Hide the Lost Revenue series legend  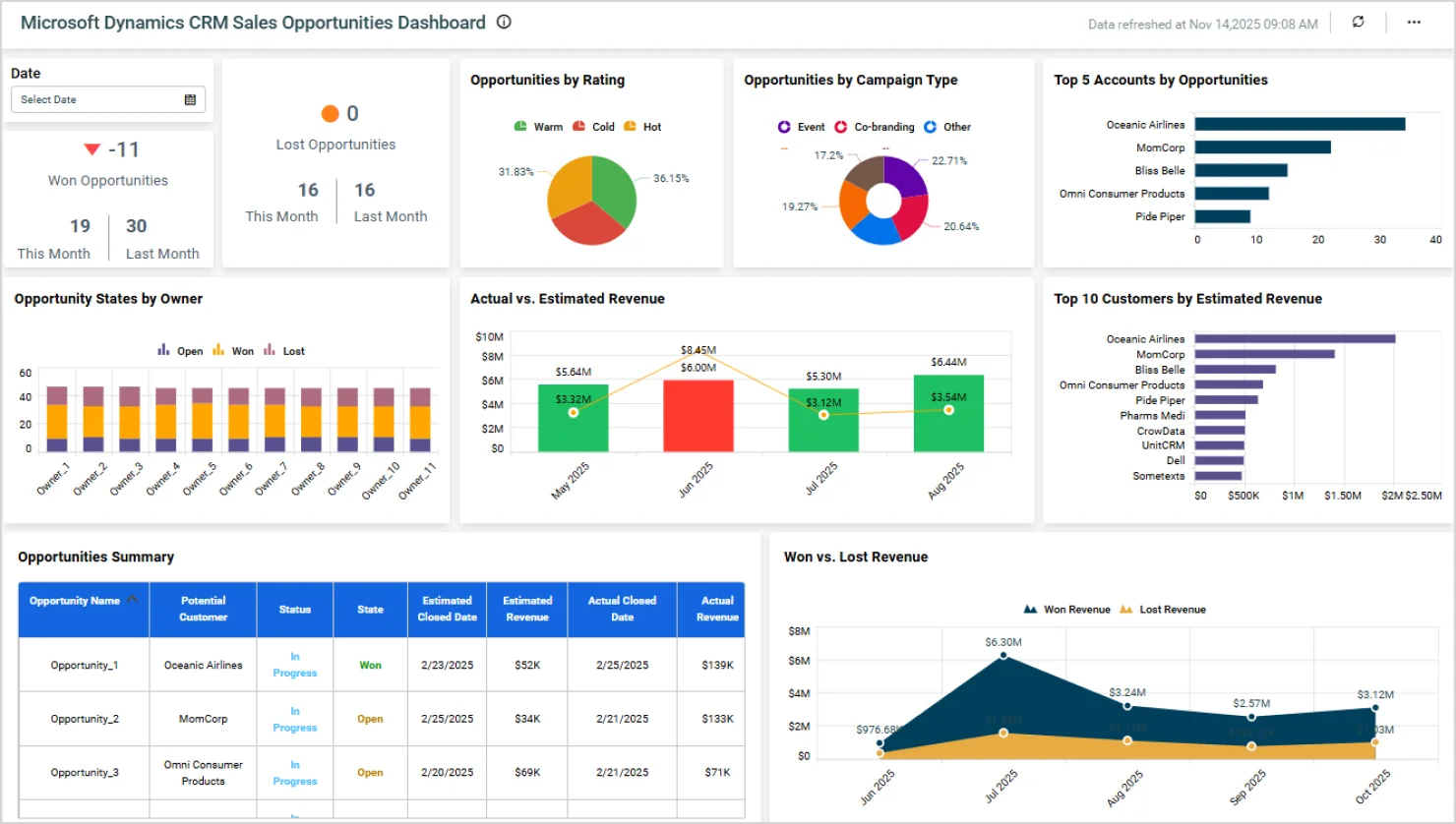[1163, 610]
